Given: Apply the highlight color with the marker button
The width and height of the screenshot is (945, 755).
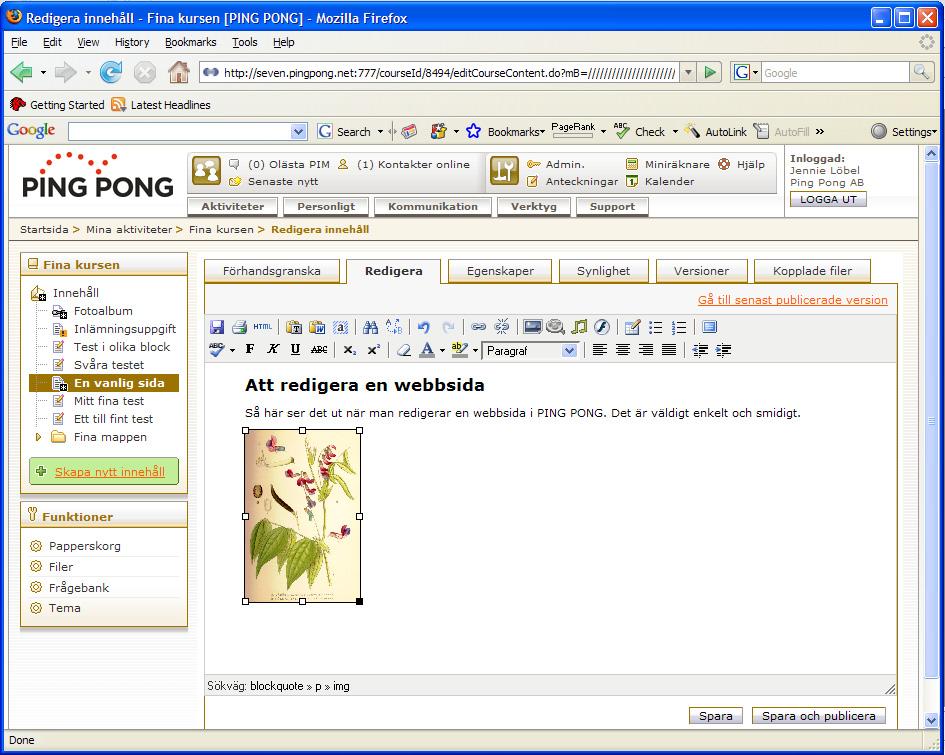Looking at the screenshot, I should tap(460, 349).
